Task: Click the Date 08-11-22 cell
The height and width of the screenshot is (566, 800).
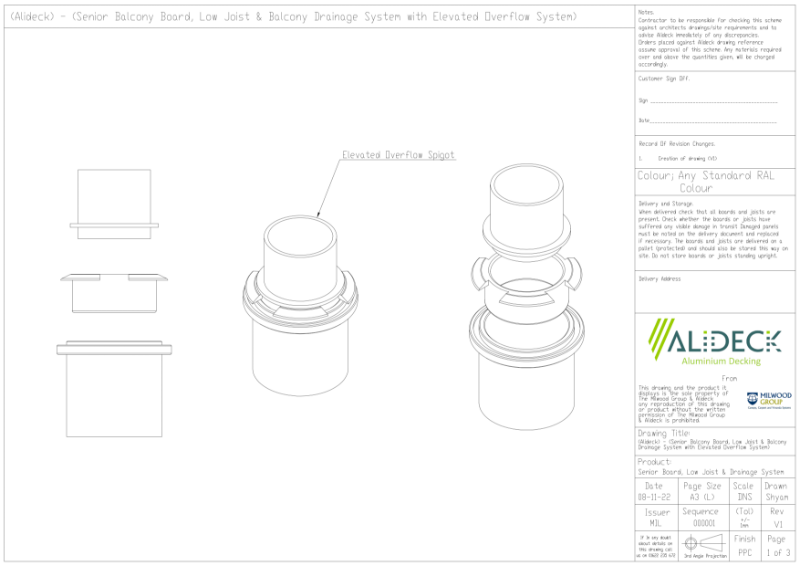Action: 653,491
